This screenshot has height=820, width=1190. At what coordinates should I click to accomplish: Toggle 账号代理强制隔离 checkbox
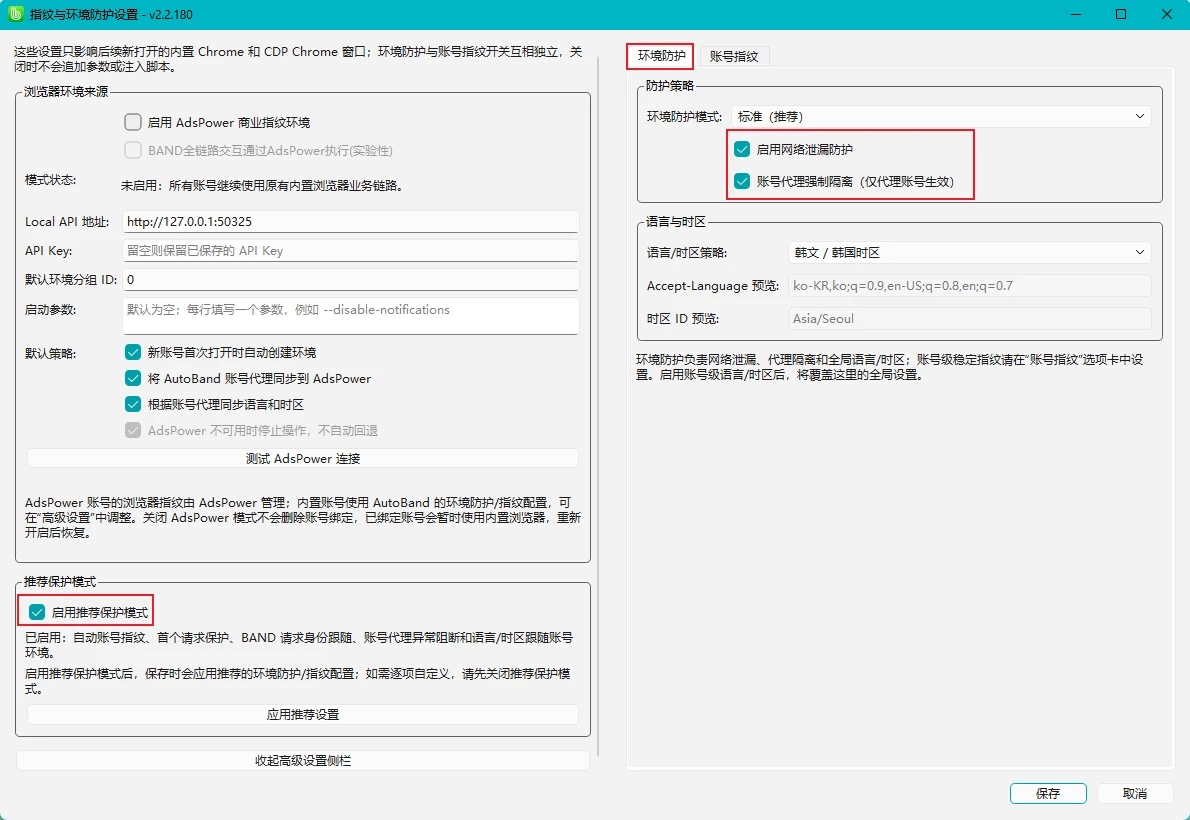742,181
